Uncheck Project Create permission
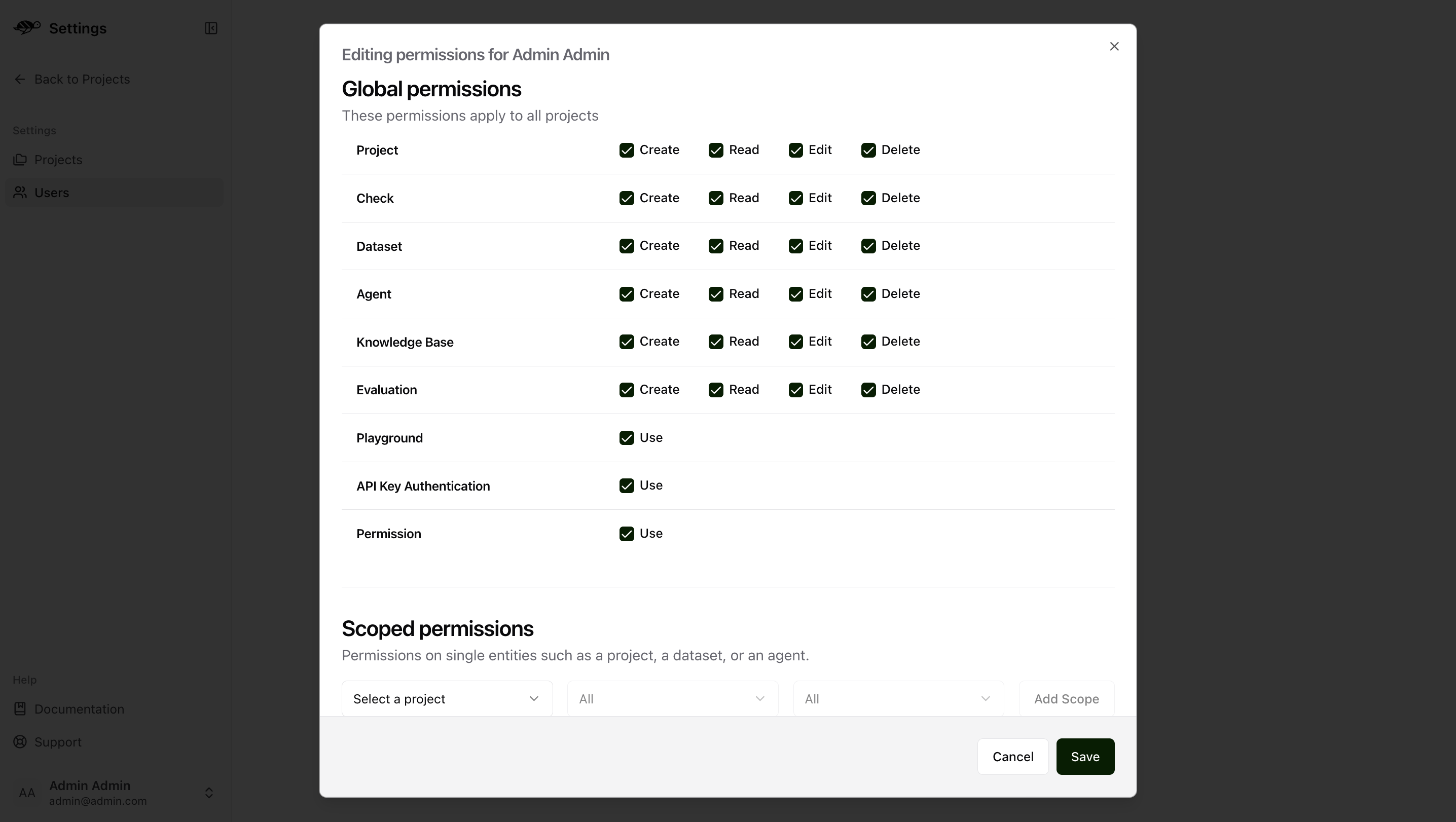This screenshot has width=1456, height=822. pyautogui.click(x=626, y=150)
